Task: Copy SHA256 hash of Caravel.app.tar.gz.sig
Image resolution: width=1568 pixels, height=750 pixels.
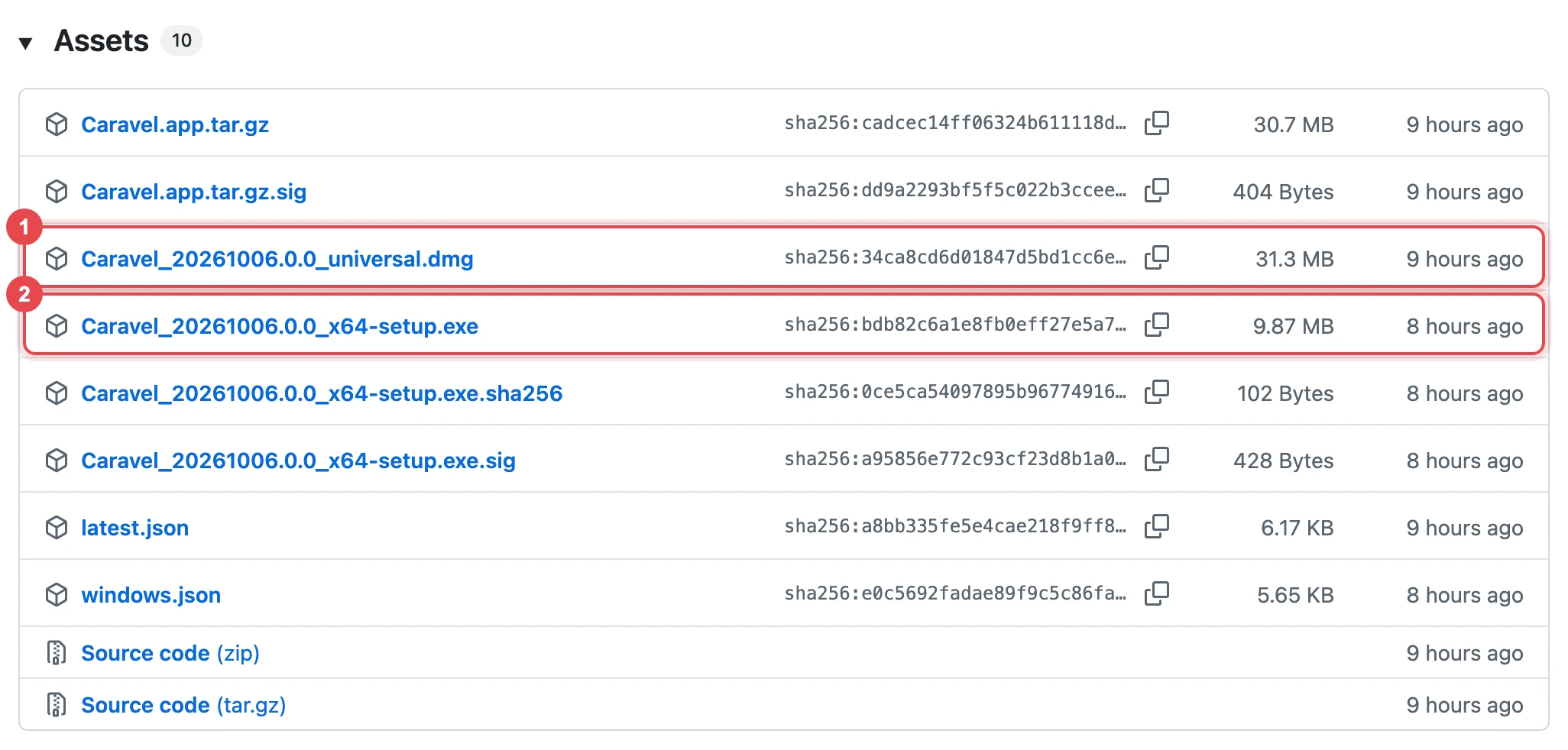Action: click(1157, 190)
